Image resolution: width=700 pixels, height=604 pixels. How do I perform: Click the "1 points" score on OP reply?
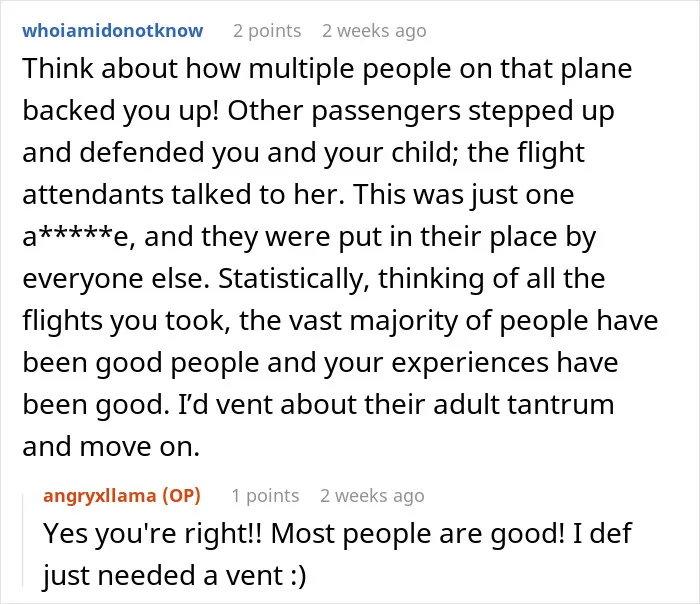265,496
